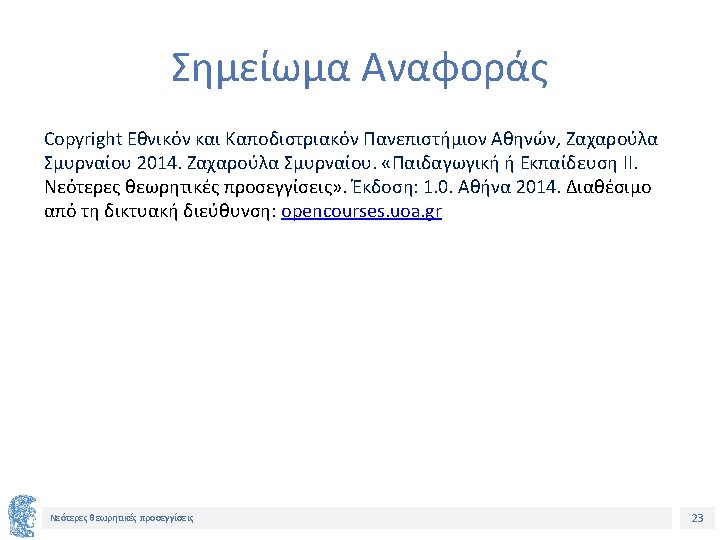Click the university logo in footer
The image size is (720, 540).
[22, 516]
